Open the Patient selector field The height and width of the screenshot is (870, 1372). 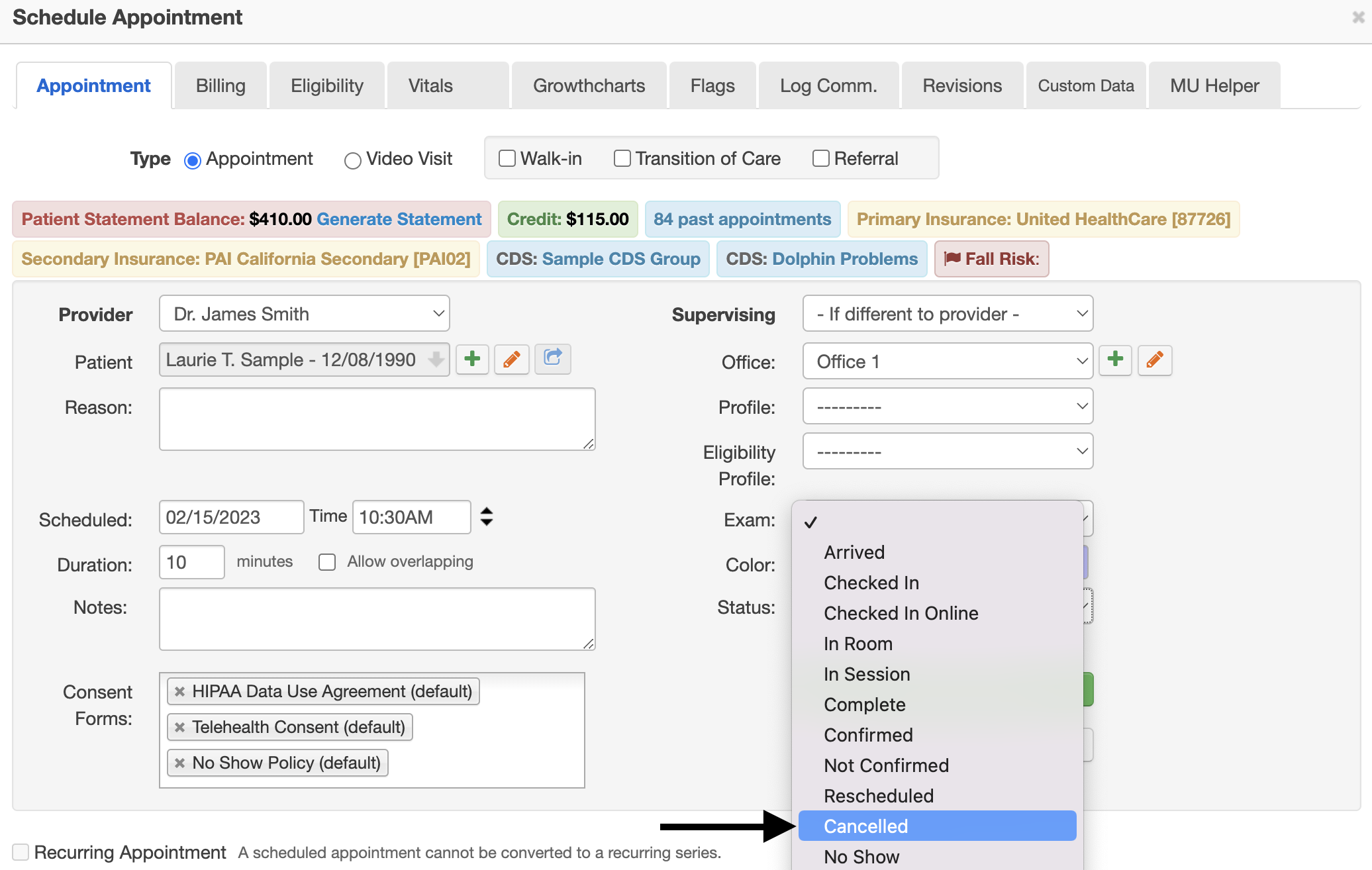[305, 360]
